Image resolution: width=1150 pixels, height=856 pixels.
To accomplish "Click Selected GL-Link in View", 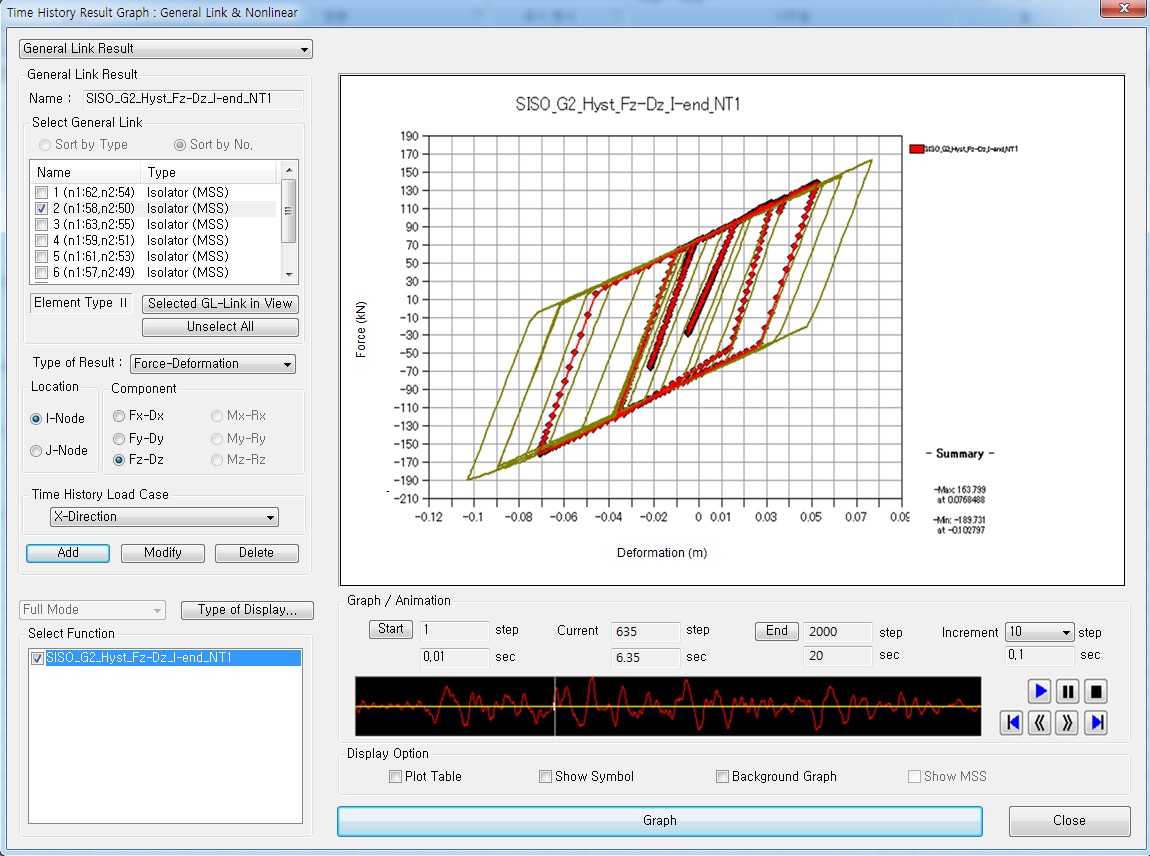I will [220, 303].
